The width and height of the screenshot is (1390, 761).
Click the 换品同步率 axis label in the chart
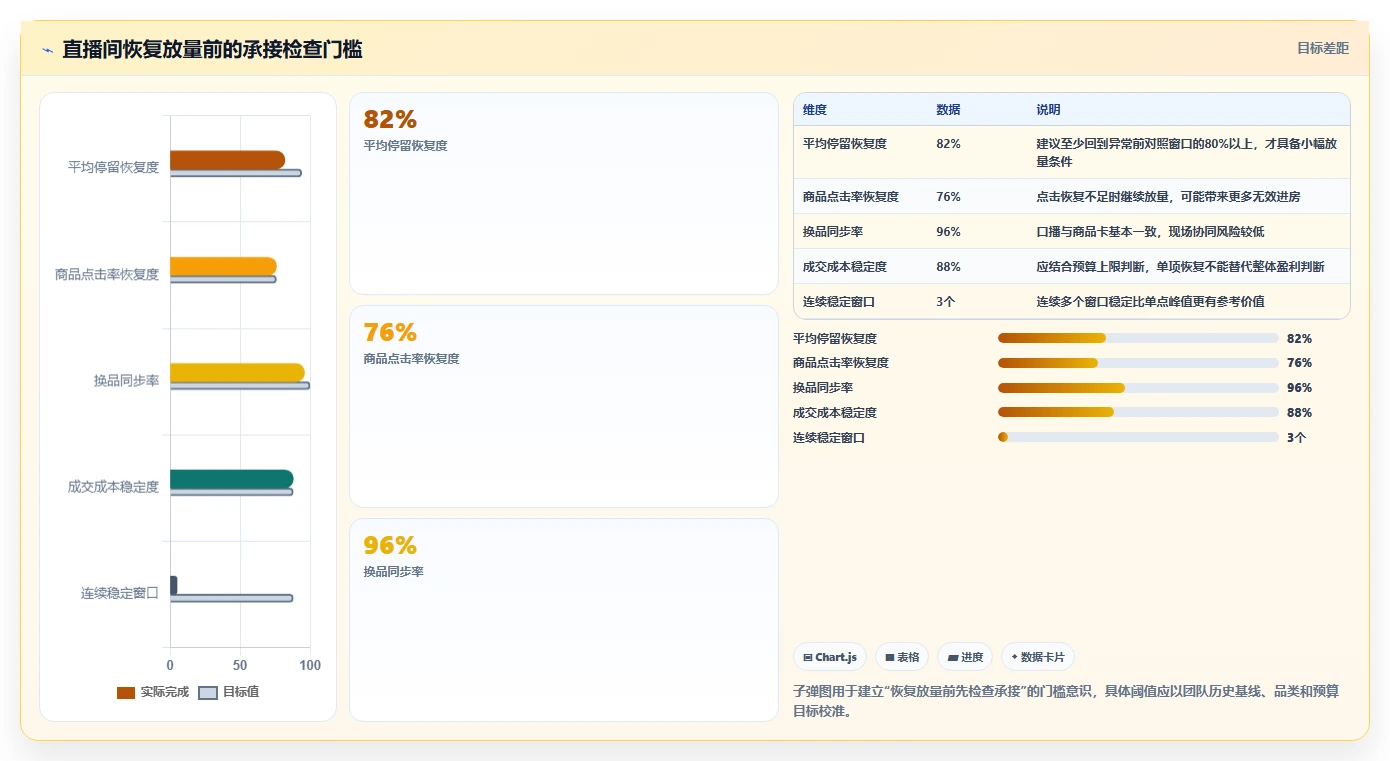click(126, 380)
